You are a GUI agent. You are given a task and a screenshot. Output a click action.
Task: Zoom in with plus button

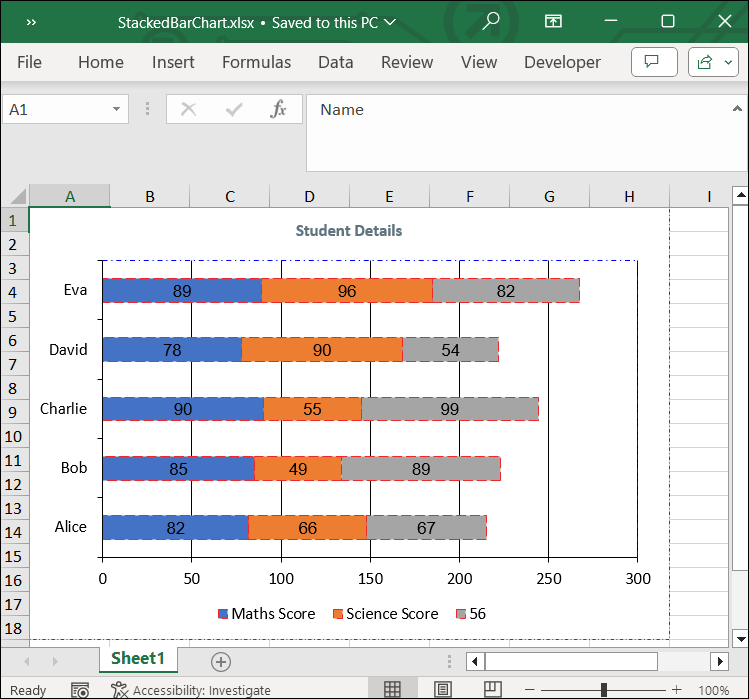(x=676, y=689)
